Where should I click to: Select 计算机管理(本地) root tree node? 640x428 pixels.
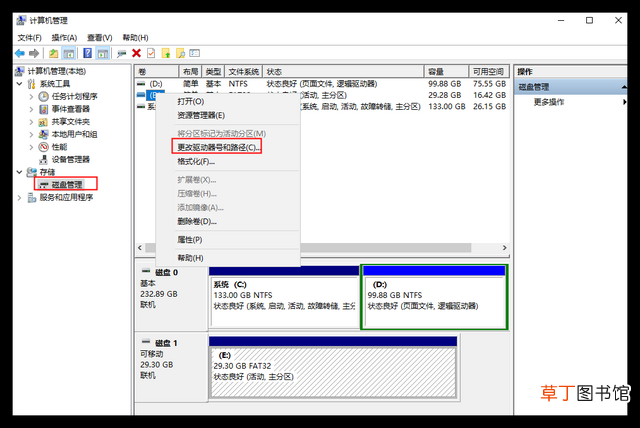(x=56, y=71)
